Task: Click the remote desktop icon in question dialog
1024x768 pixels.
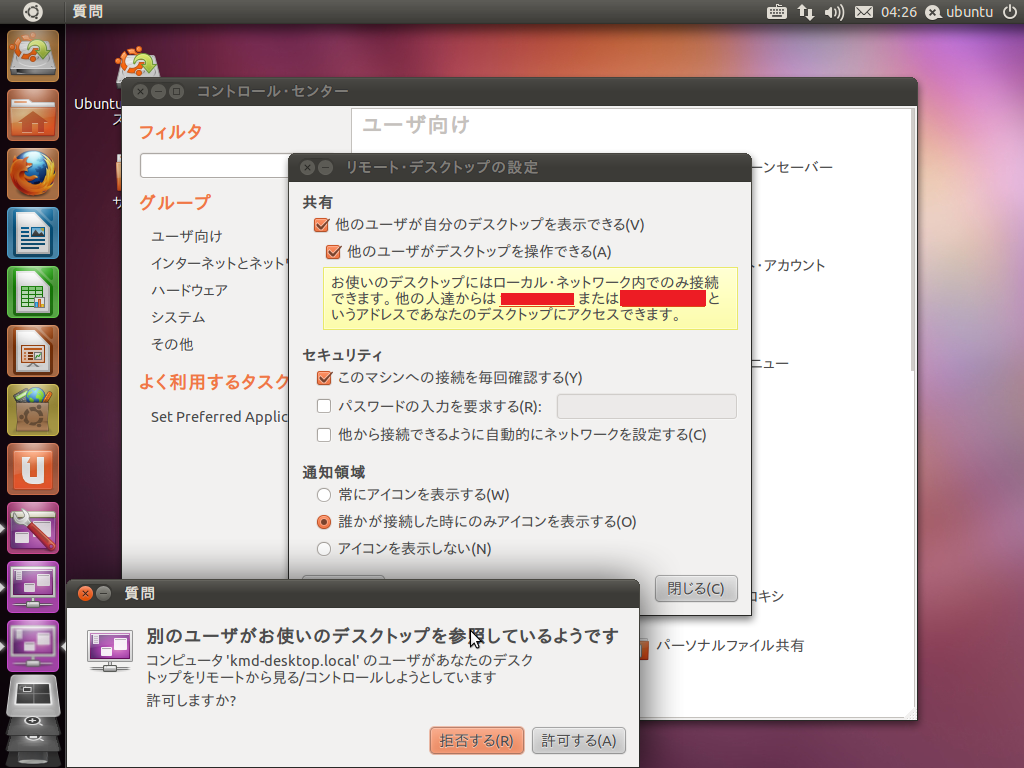Action: click(x=110, y=650)
